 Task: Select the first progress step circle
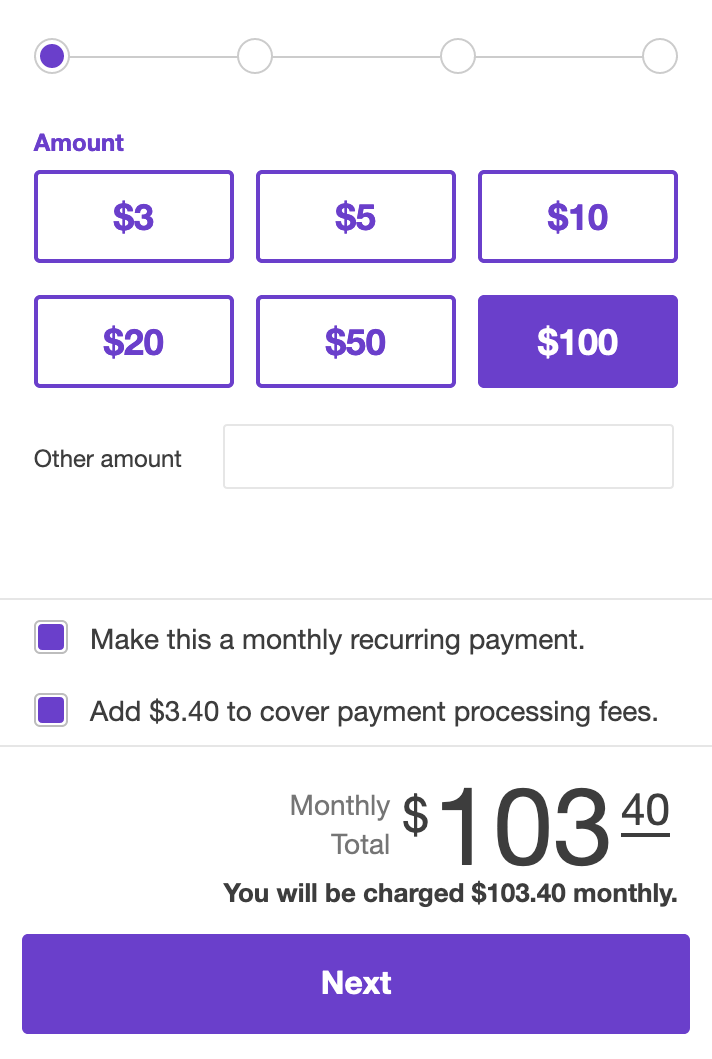[51, 56]
